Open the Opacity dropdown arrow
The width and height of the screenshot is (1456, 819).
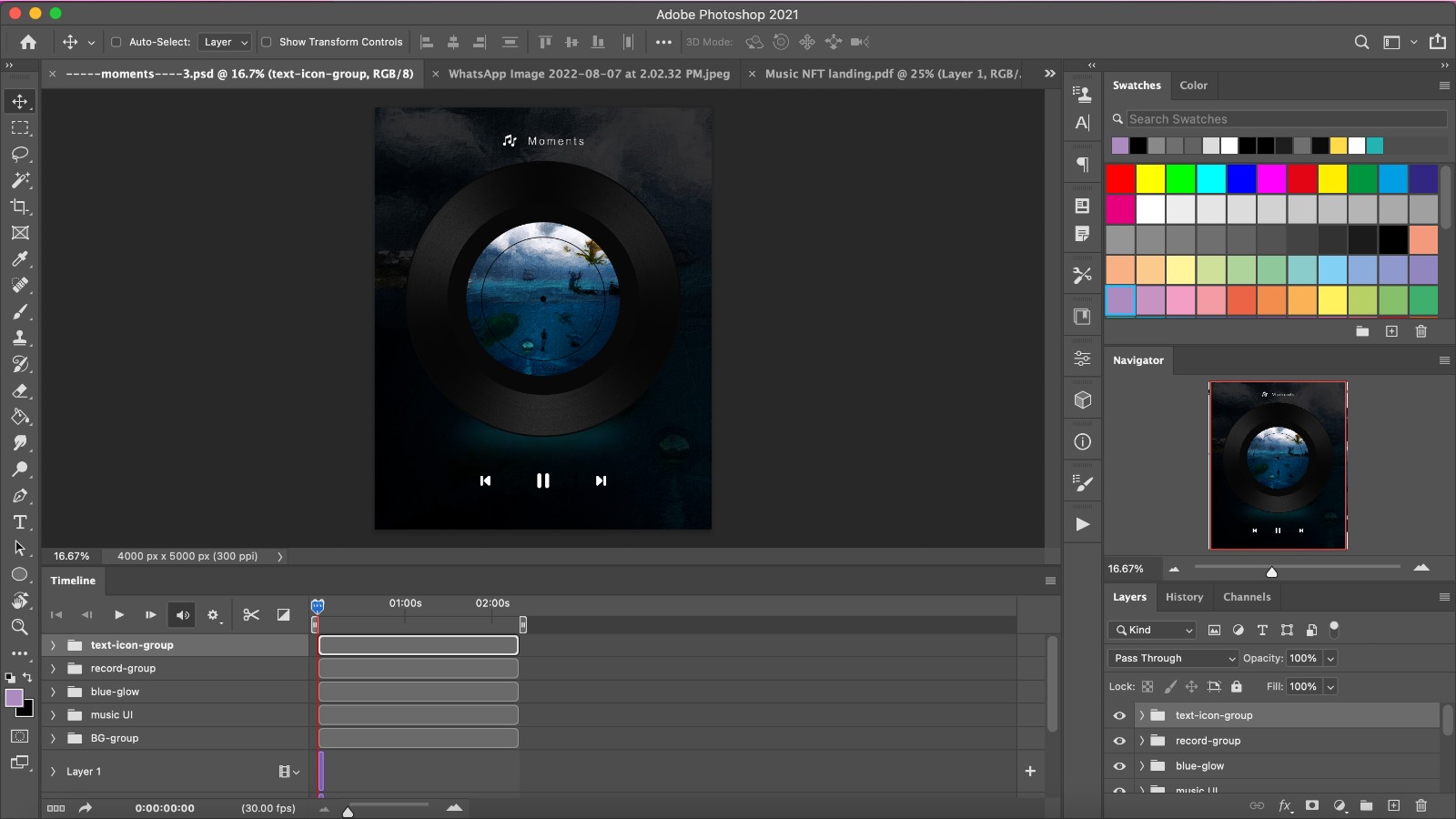[x=1330, y=658]
